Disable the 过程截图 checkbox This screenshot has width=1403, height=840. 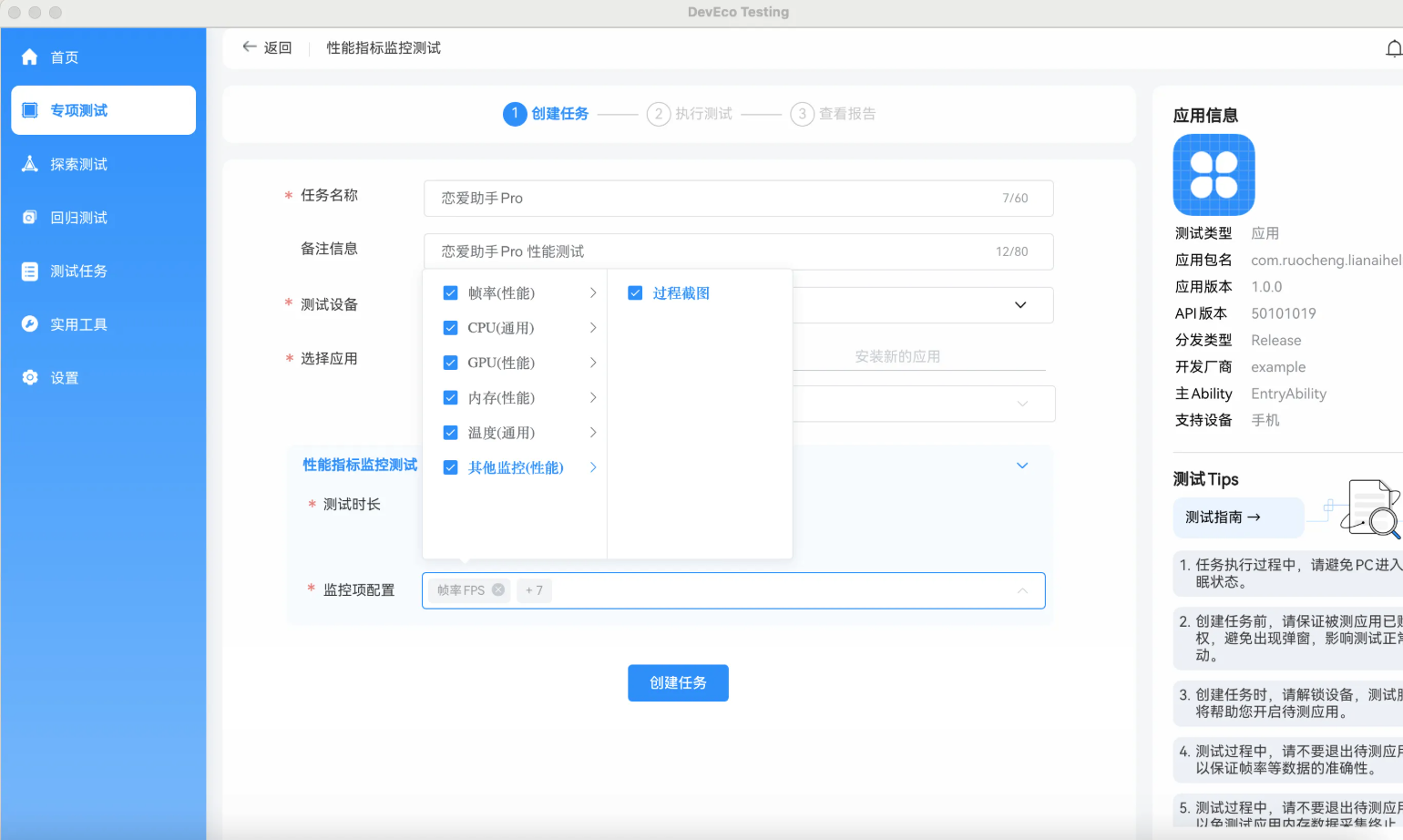click(634, 292)
